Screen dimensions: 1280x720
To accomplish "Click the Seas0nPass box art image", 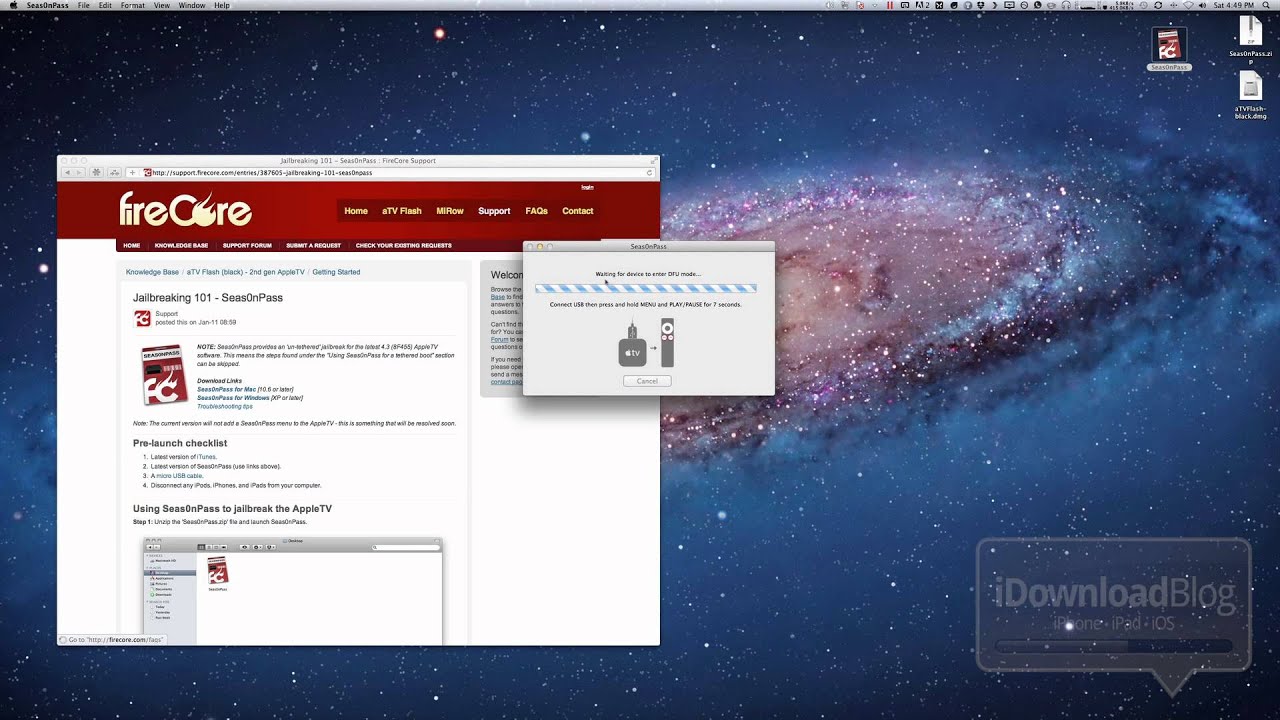I will [x=165, y=375].
